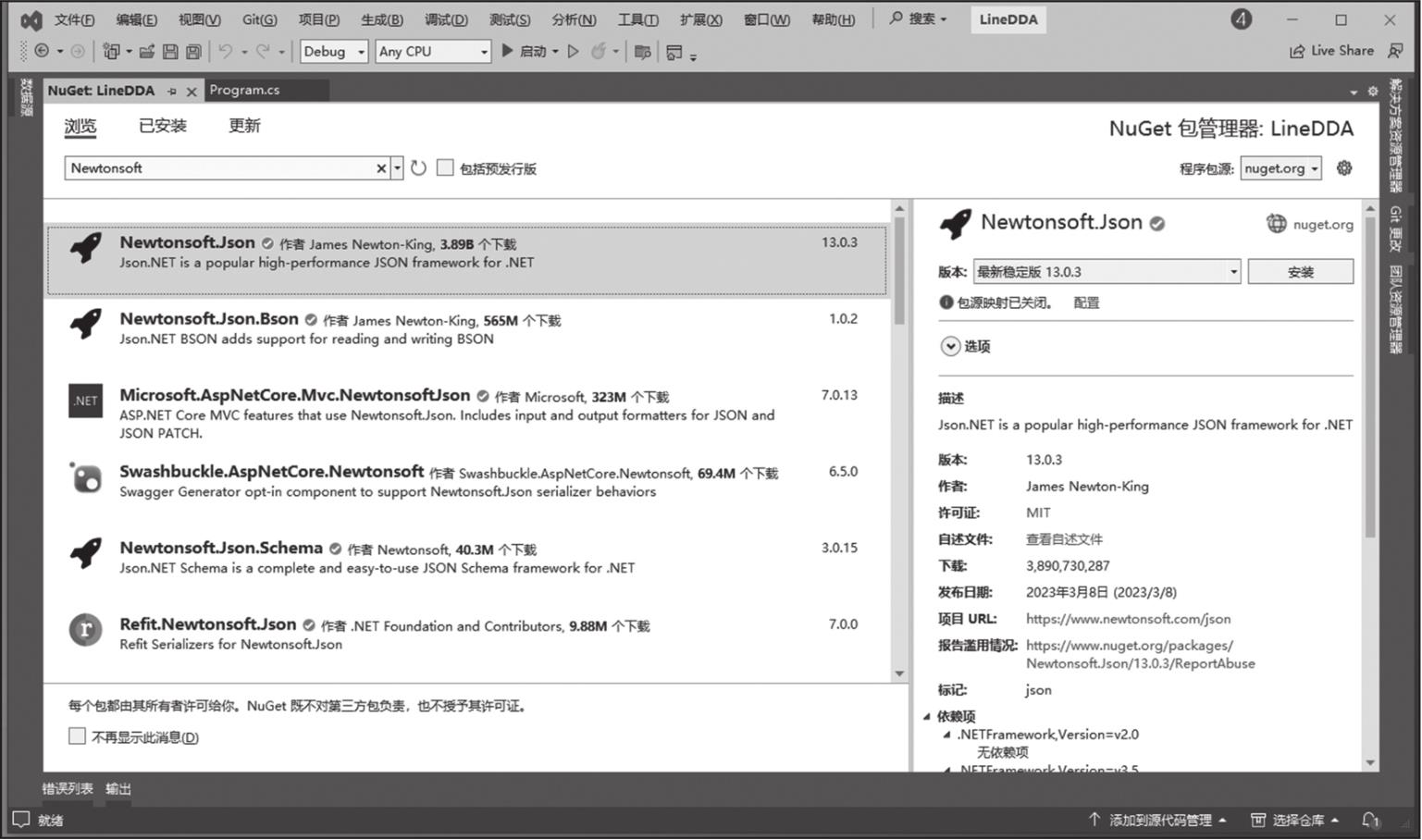1422x840 pixels.
Task: Open the https://www.newtonsoft.com/json project URL
Action: pyautogui.click(x=1128, y=619)
